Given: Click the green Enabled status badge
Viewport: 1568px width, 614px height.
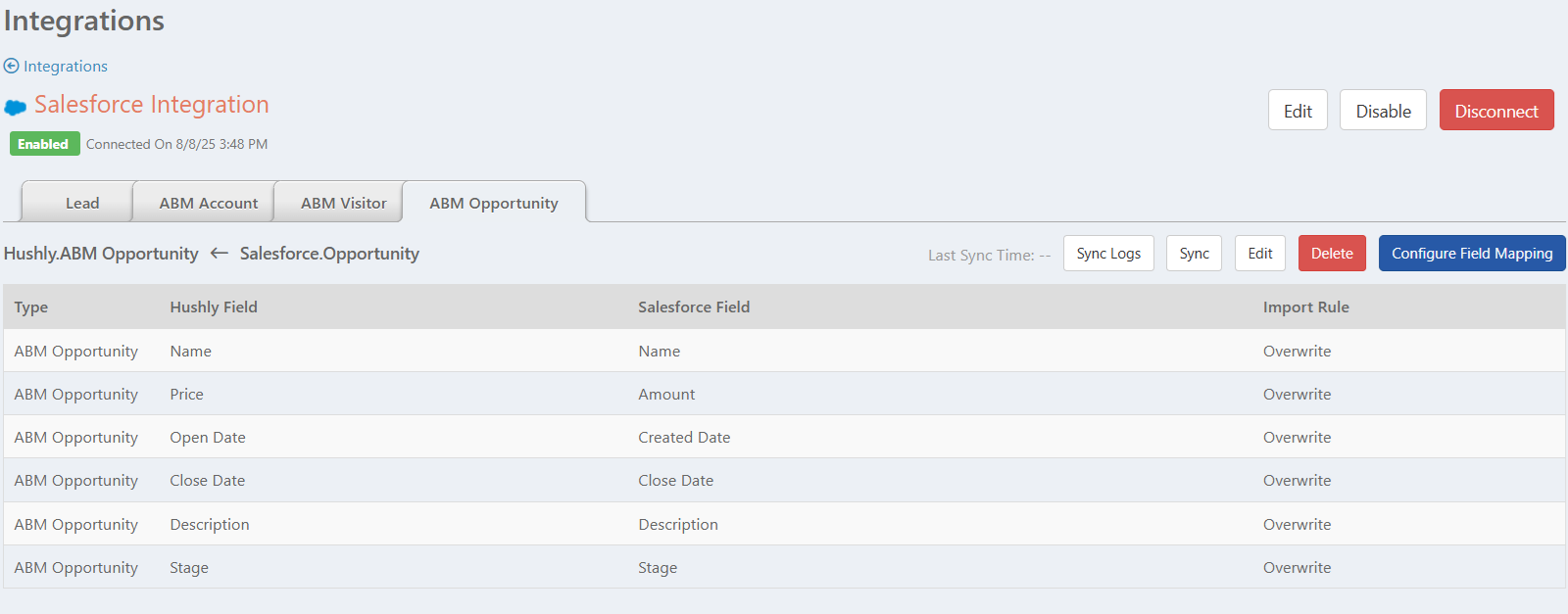Looking at the screenshot, I should 44,144.
